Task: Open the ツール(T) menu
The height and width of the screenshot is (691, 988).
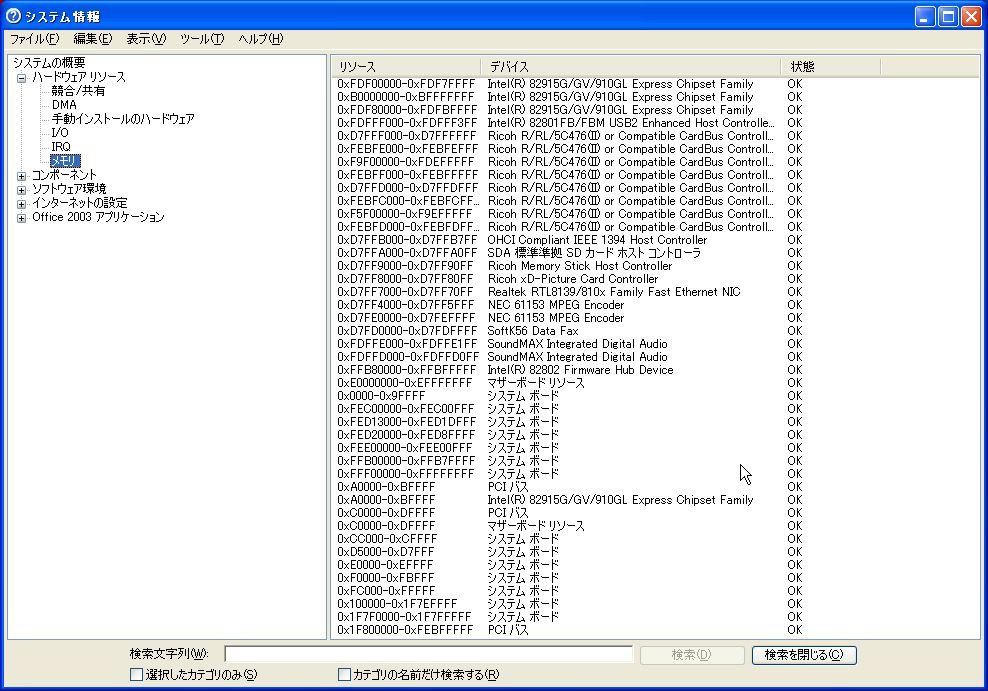Action: coord(202,39)
